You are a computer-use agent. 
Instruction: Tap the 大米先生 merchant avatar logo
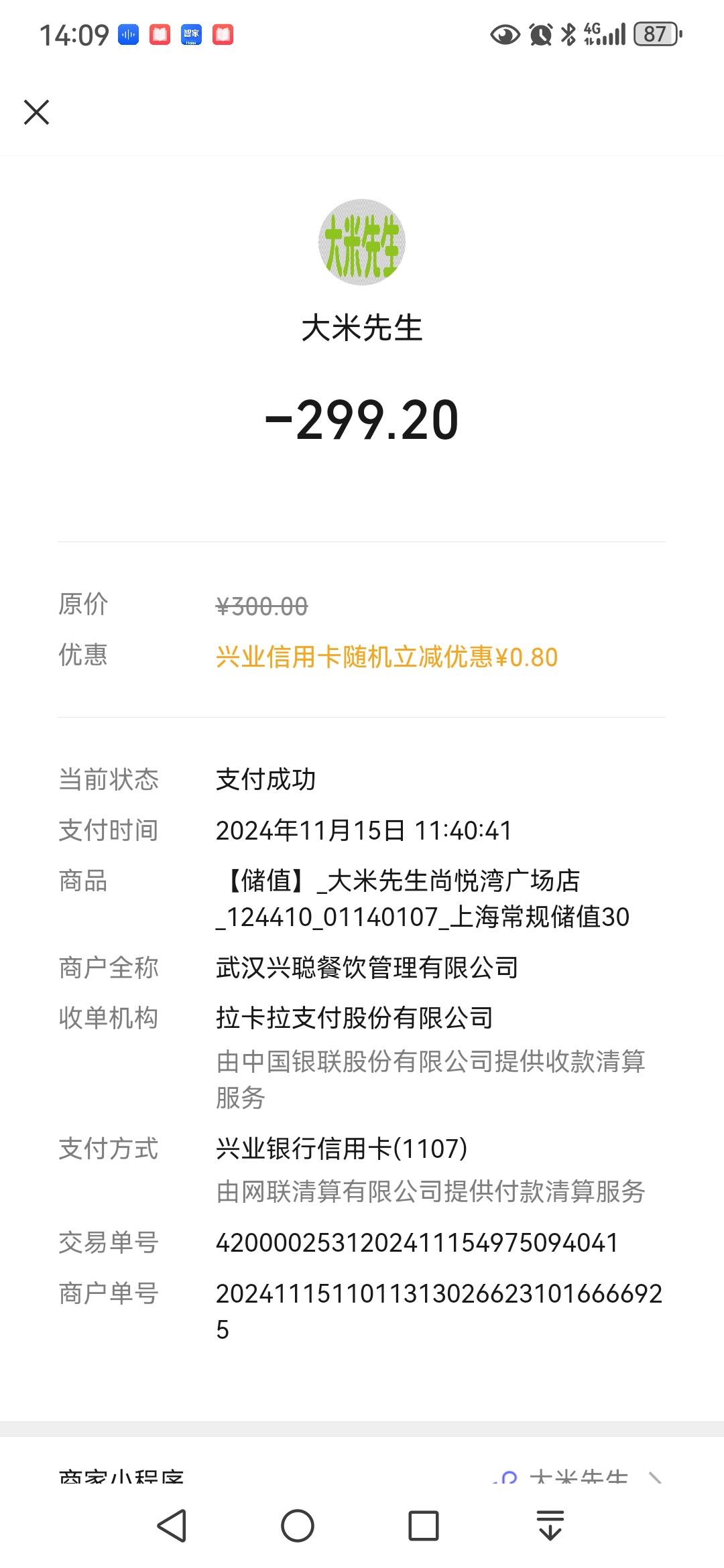tap(362, 242)
